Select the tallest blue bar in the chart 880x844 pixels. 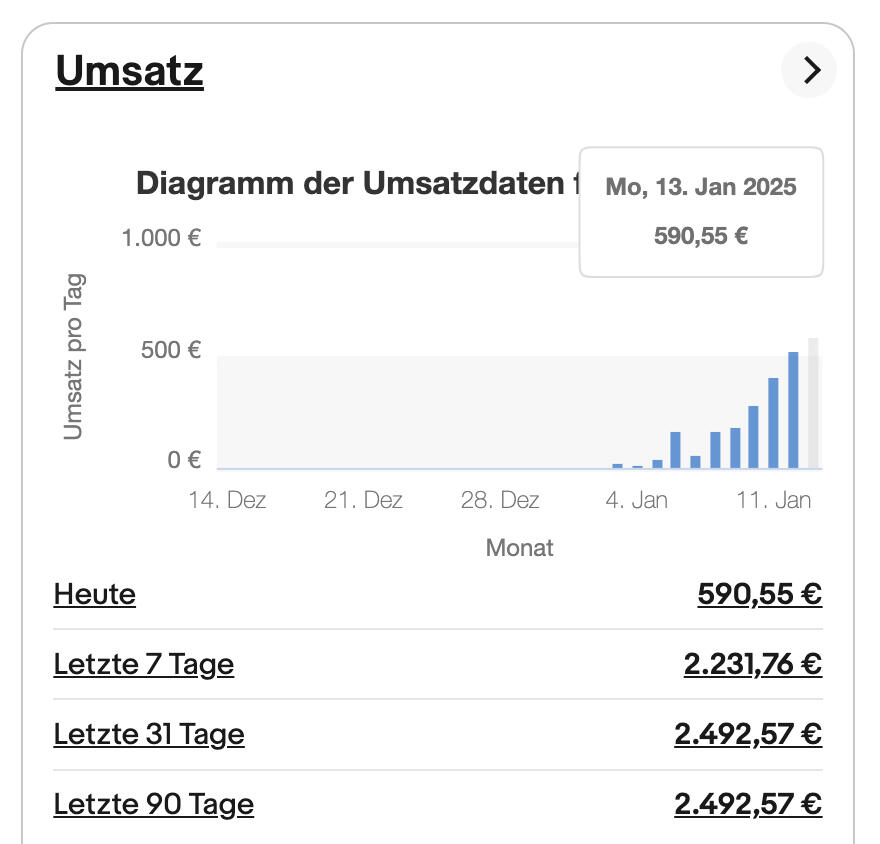click(x=793, y=411)
